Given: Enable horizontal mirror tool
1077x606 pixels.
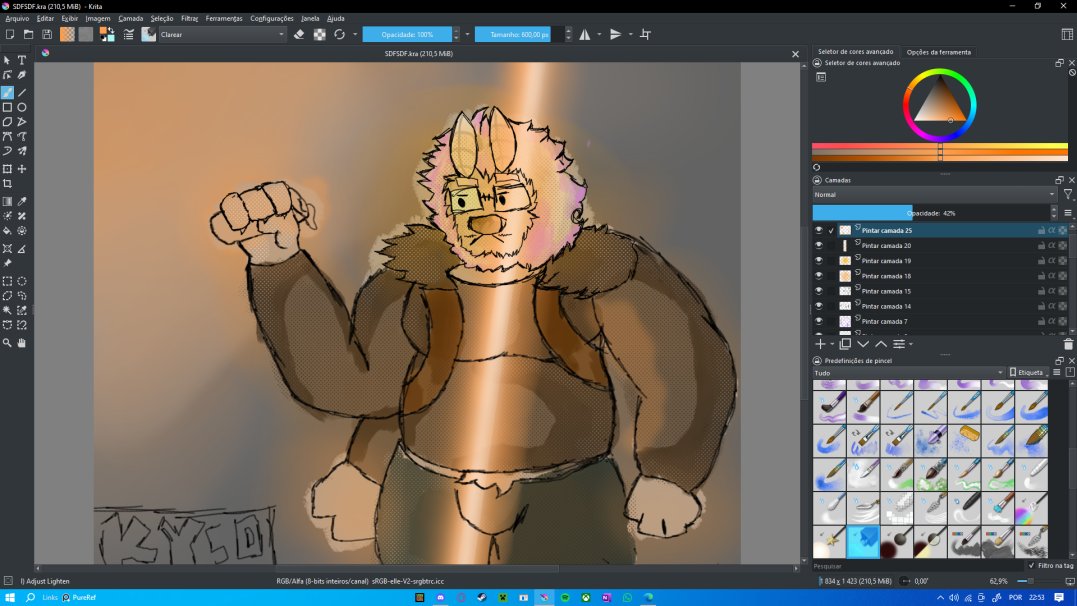Looking at the screenshot, I should 585,34.
